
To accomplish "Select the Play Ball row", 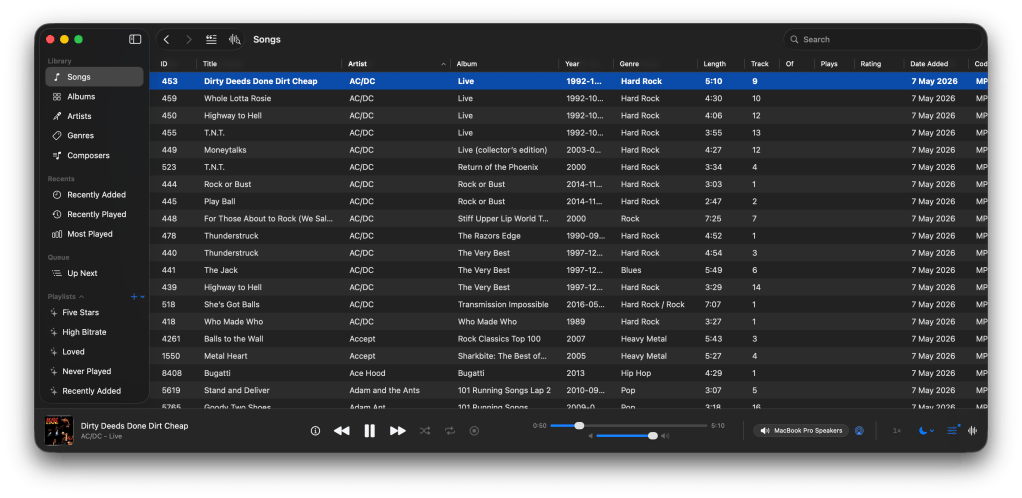I will pos(568,201).
